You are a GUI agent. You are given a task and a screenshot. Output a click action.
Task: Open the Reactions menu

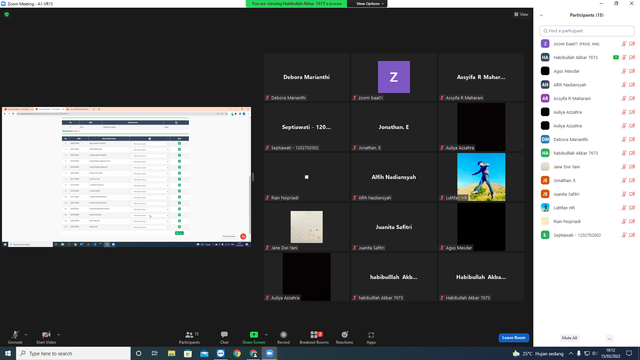pos(344,337)
